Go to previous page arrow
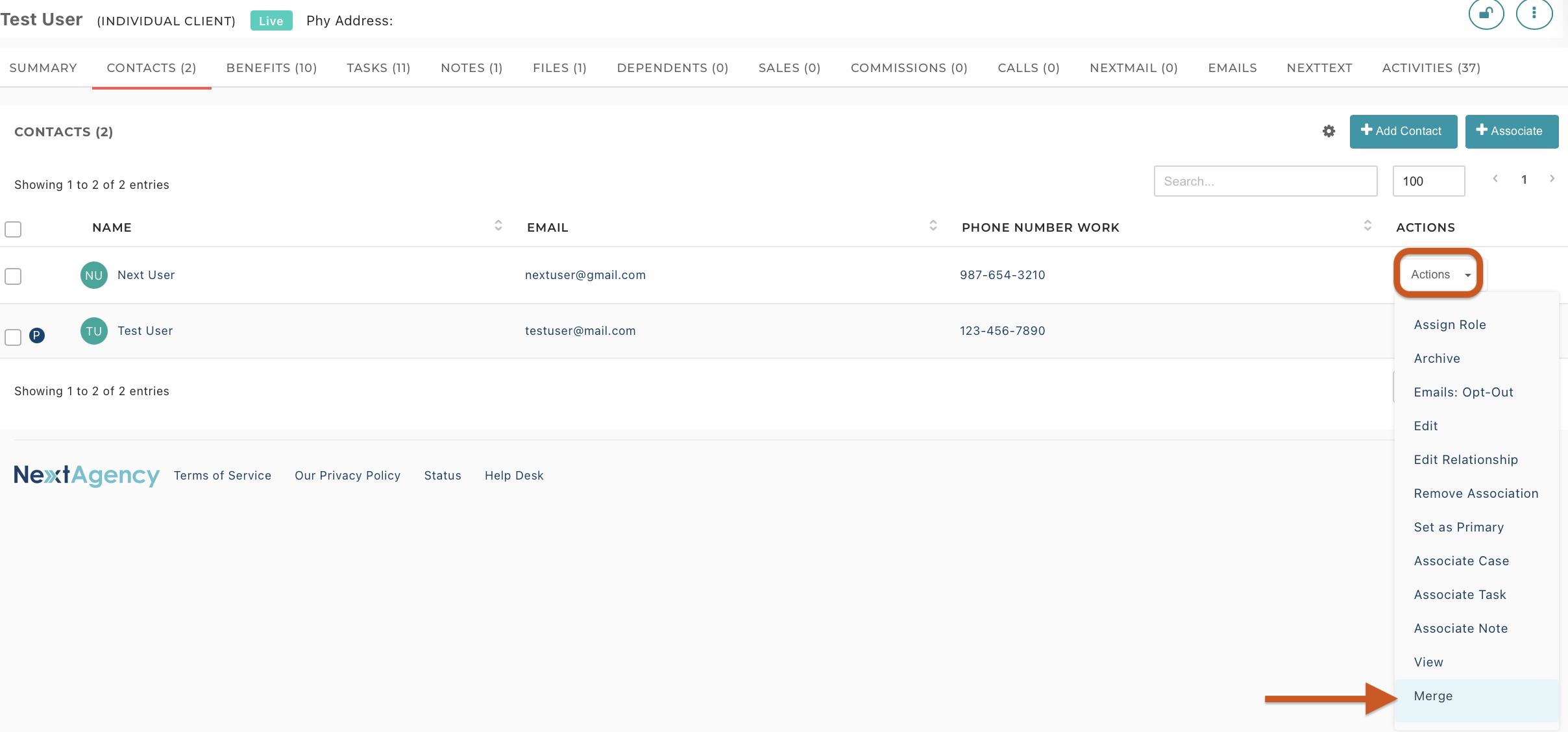Viewport: 1568px width, 732px height. pyautogui.click(x=1495, y=179)
